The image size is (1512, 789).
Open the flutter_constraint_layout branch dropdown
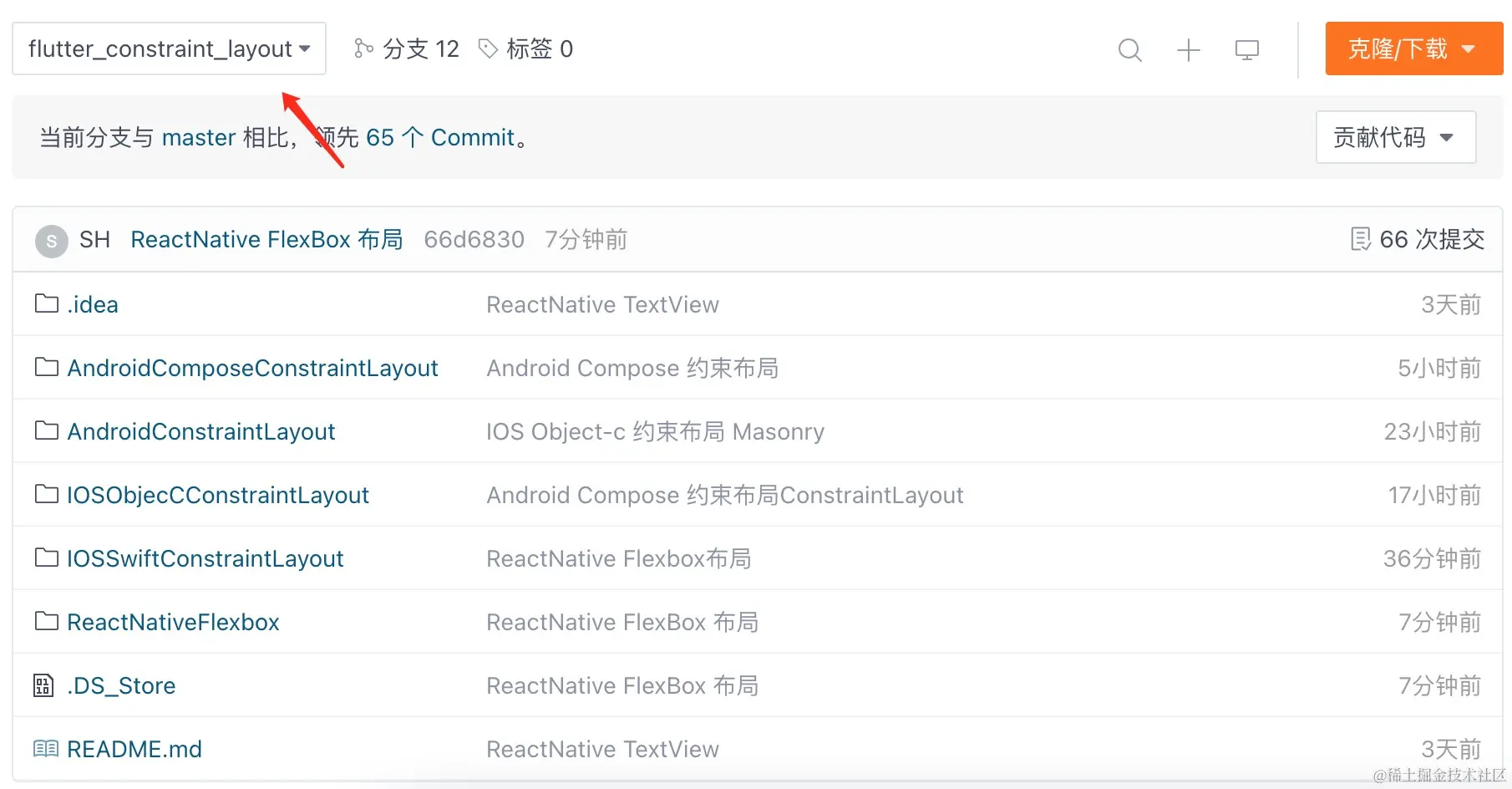169,48
